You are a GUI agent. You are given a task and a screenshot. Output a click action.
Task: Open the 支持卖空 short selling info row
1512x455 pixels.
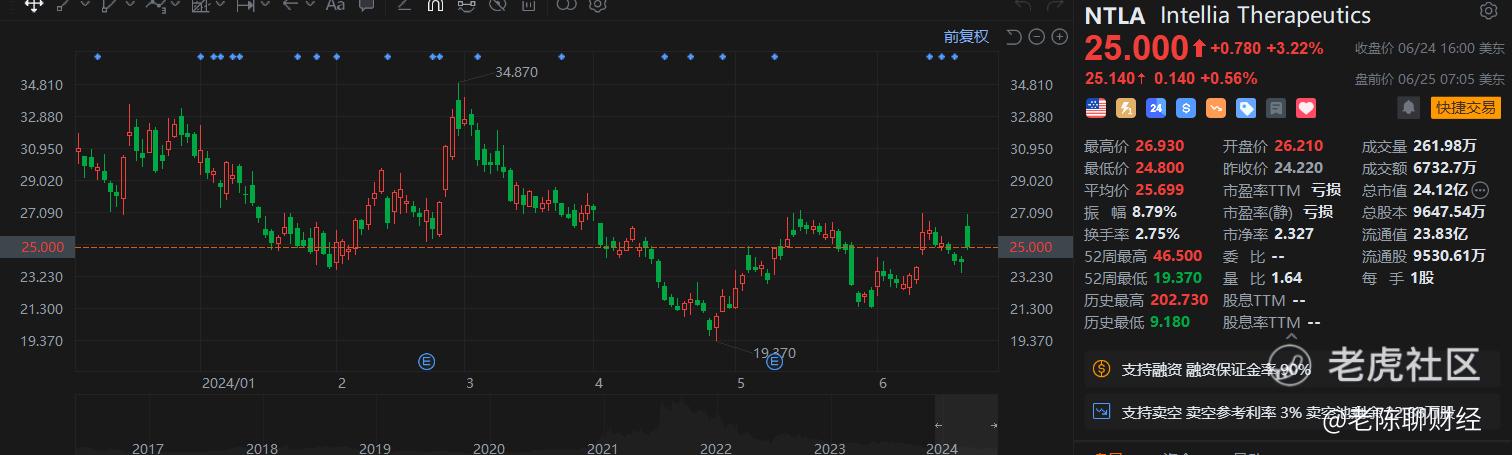pyautogui.click(x=1291, y=411)
